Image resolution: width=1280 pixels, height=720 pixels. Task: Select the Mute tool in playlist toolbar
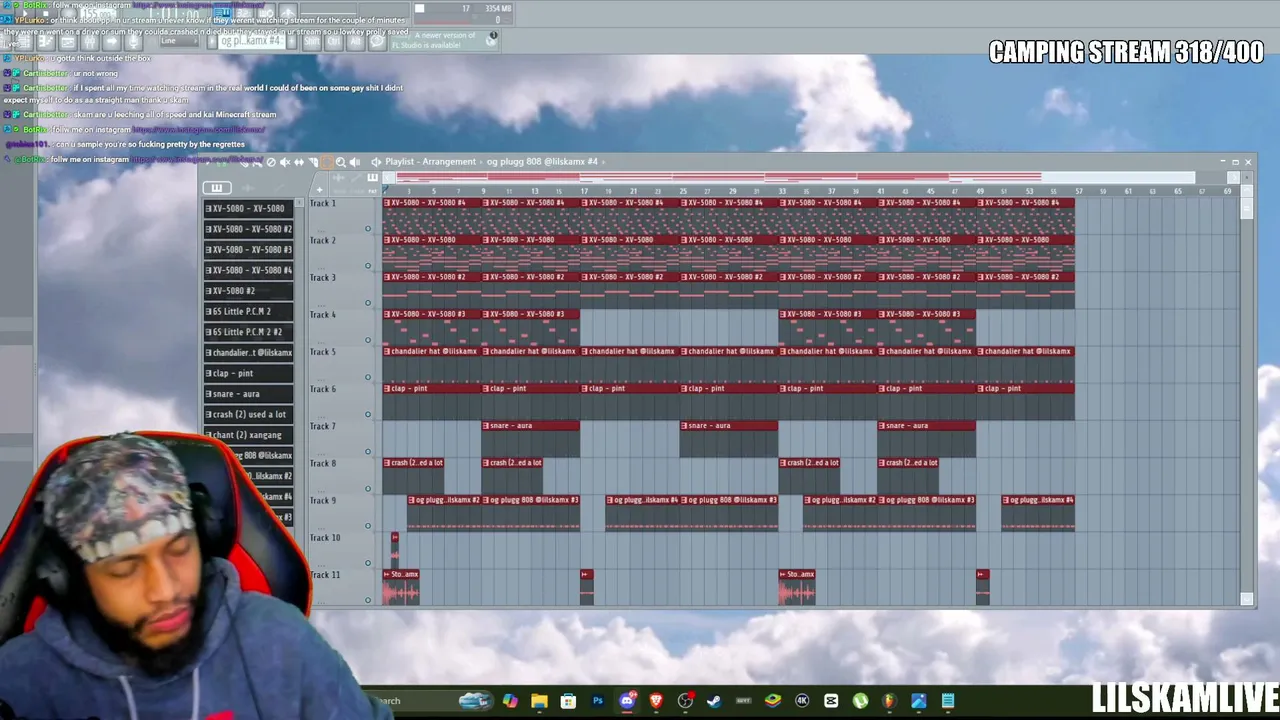point(285,162)
